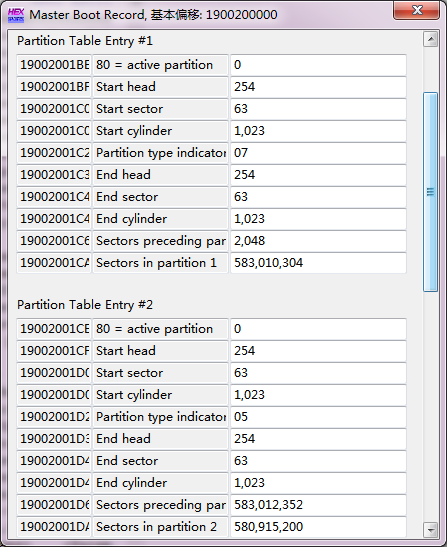
Task: Click Start head value at 19002001CF
Action: pyautogui.click(x=318, y=351)
